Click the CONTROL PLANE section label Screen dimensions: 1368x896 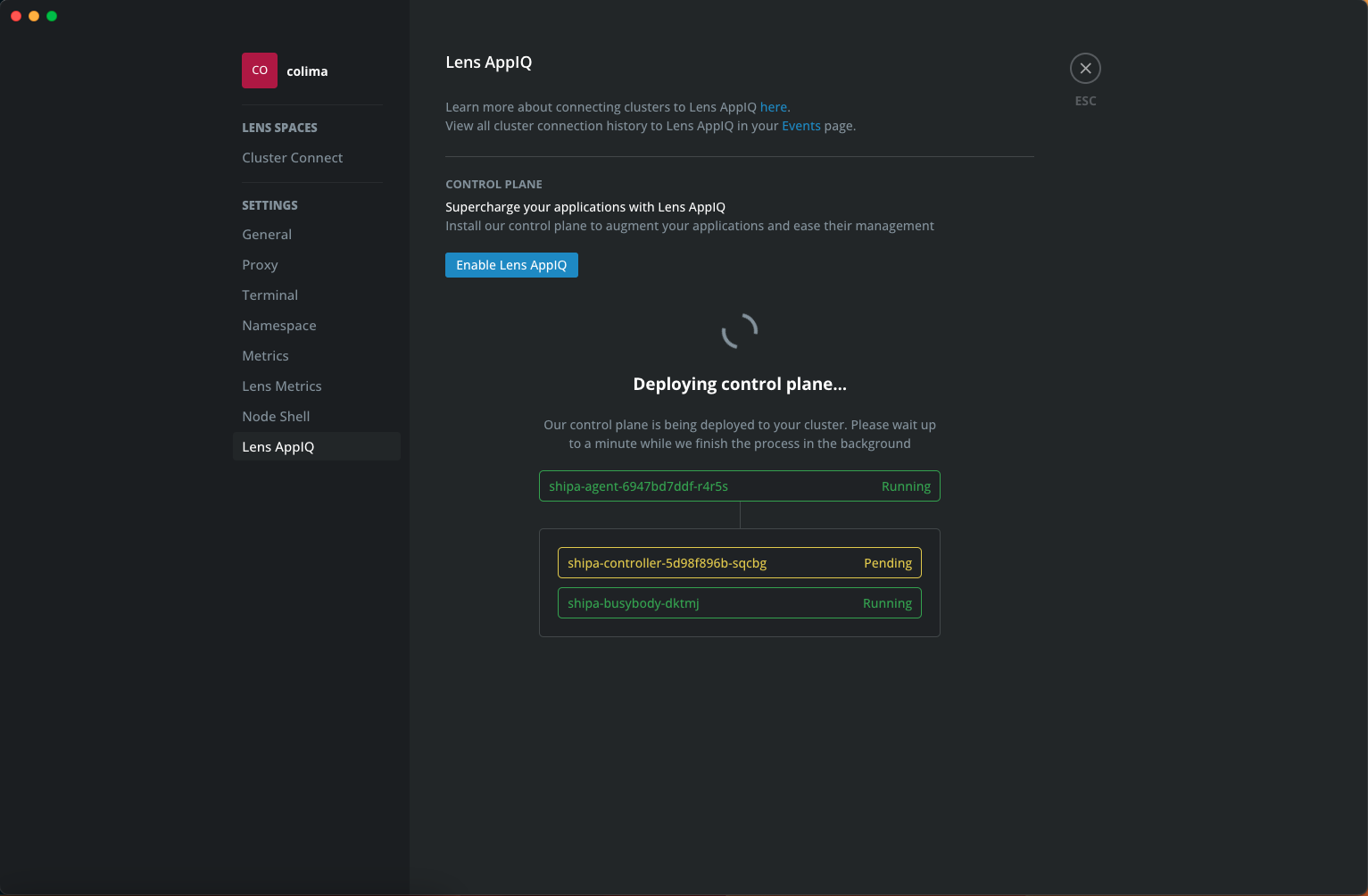click(493, 185)
